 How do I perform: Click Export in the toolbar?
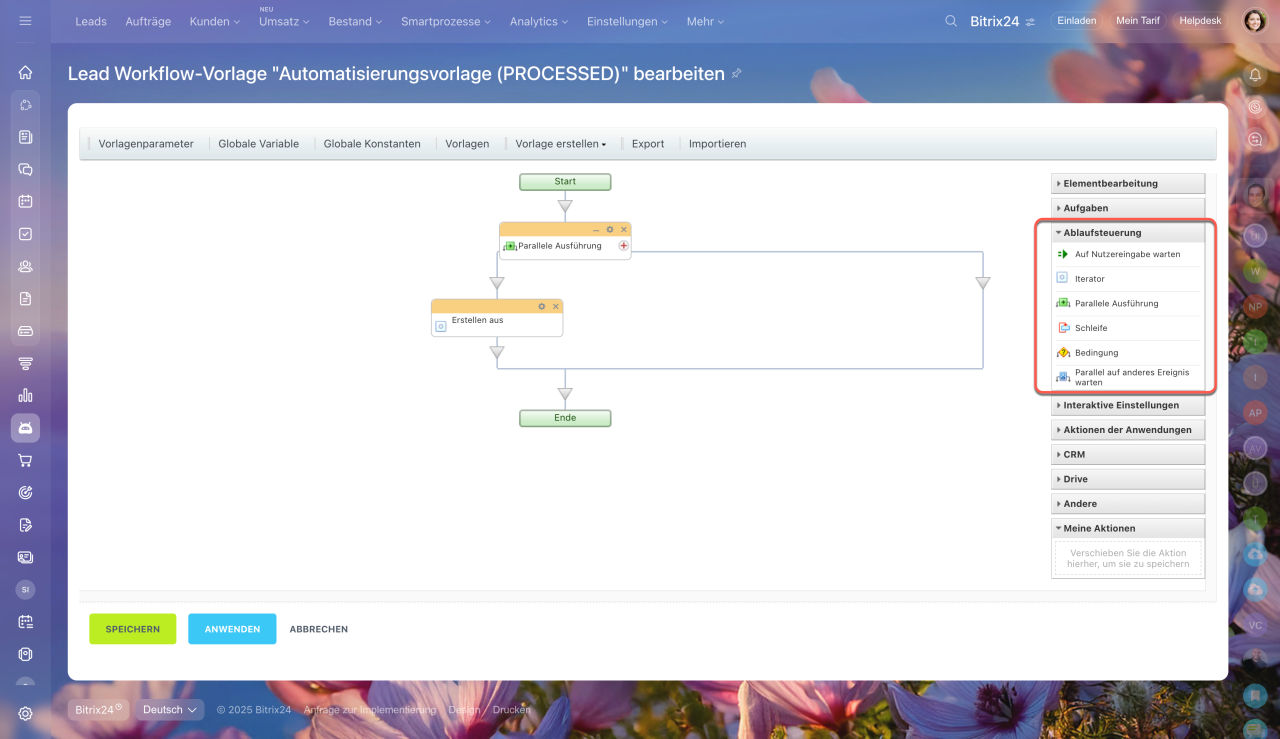pos(648,143)
